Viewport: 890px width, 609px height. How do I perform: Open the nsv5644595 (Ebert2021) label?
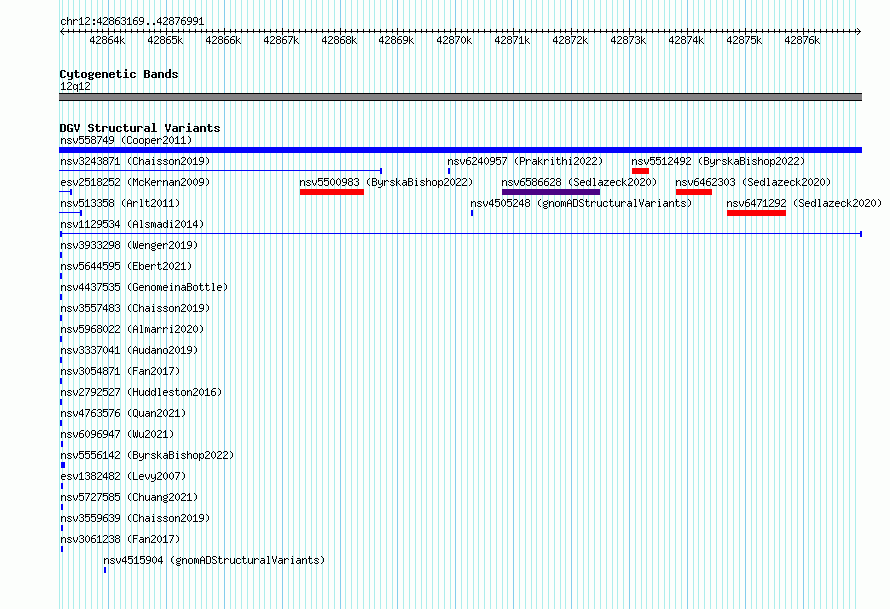coord(126,266)
